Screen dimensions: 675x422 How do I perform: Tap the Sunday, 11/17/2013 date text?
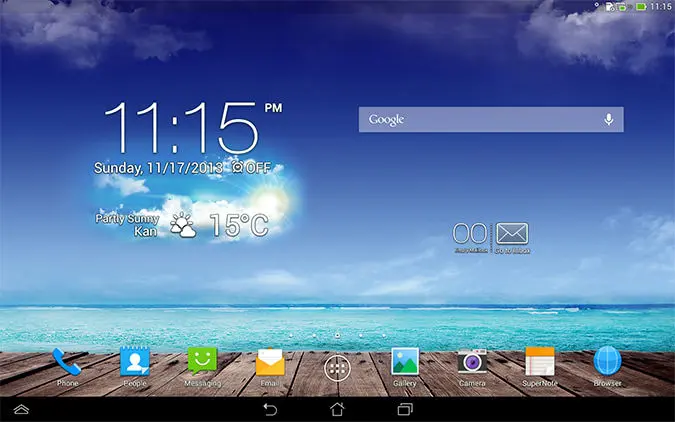point(158,168)
